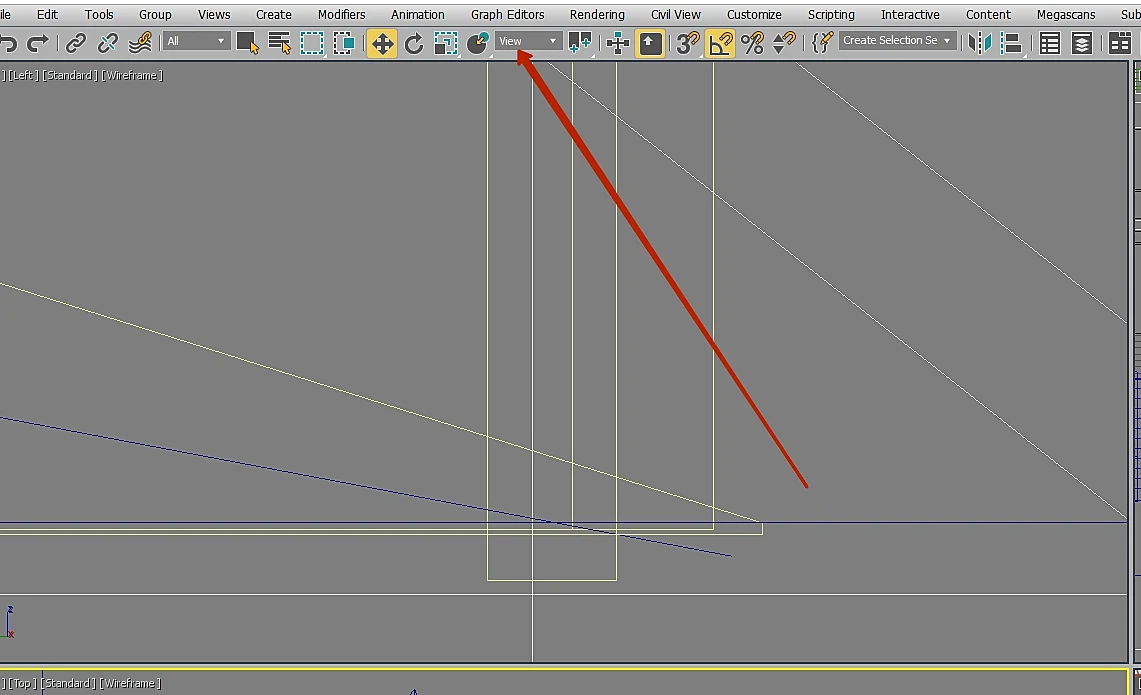Toggle Layer Explorer icon
Image resolution: width=1141 pixels, height=695 pixels.
pos(1082,44)
